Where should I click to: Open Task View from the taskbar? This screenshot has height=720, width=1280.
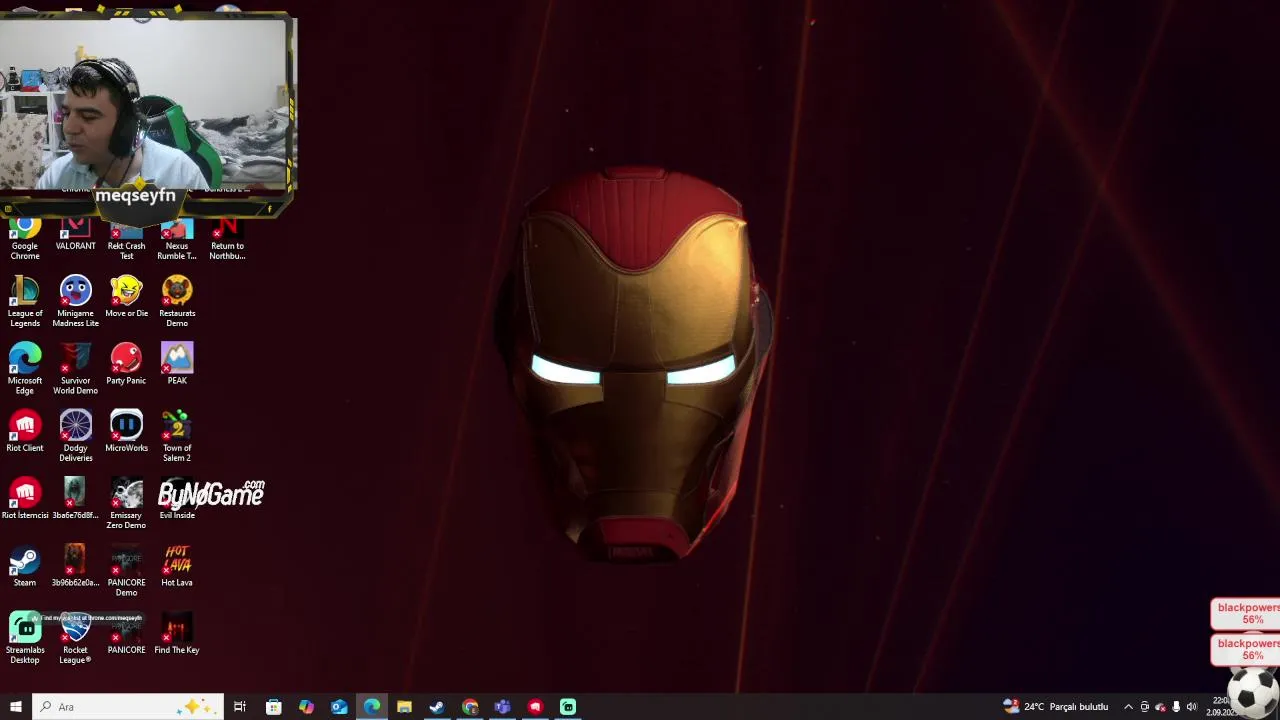tap(240, 707)
